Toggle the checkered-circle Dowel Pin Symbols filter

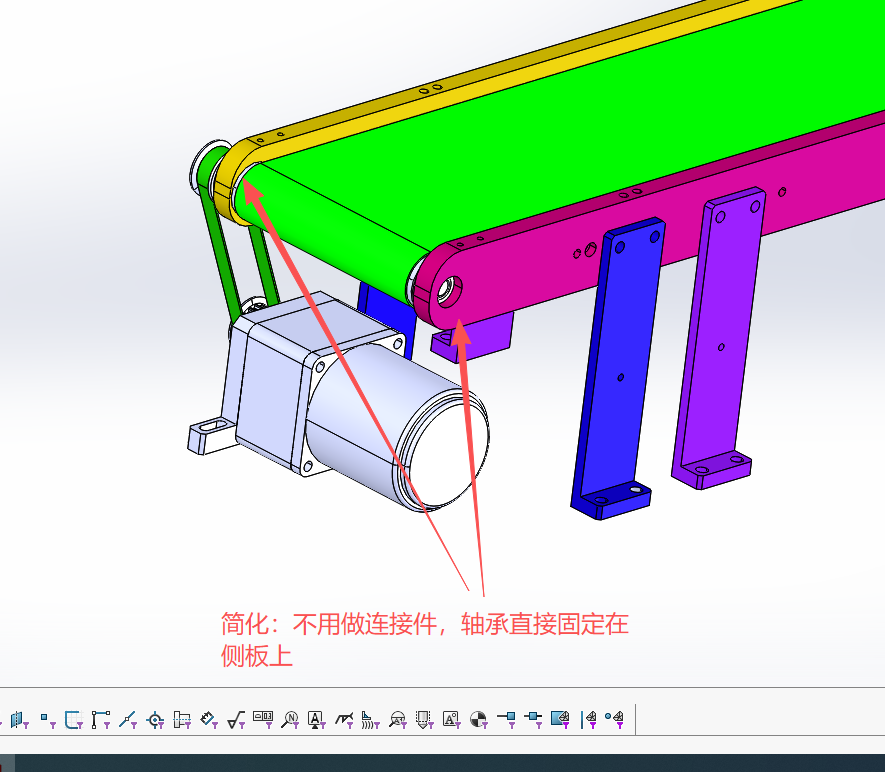click(479, 720)
